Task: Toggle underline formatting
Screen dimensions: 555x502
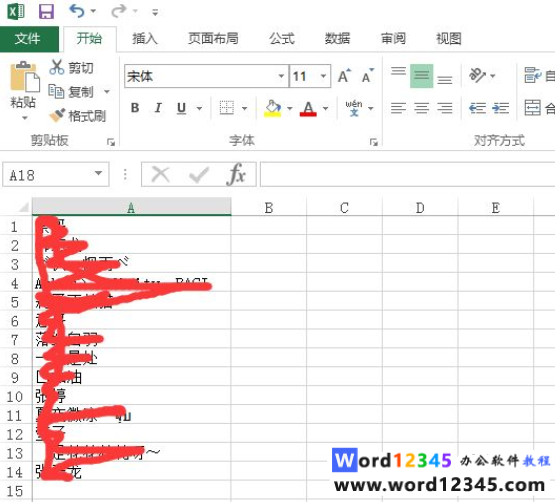Action: (x=182, y=108)
